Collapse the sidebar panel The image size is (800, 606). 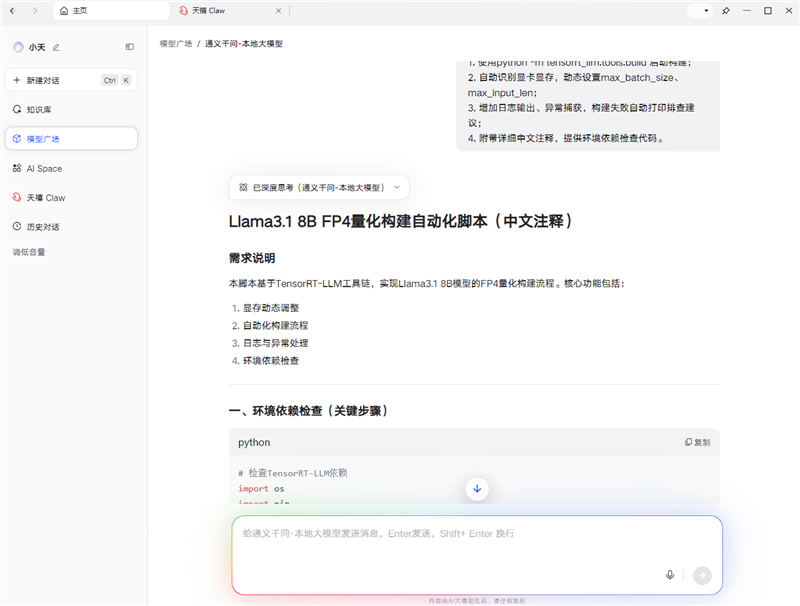130,47
